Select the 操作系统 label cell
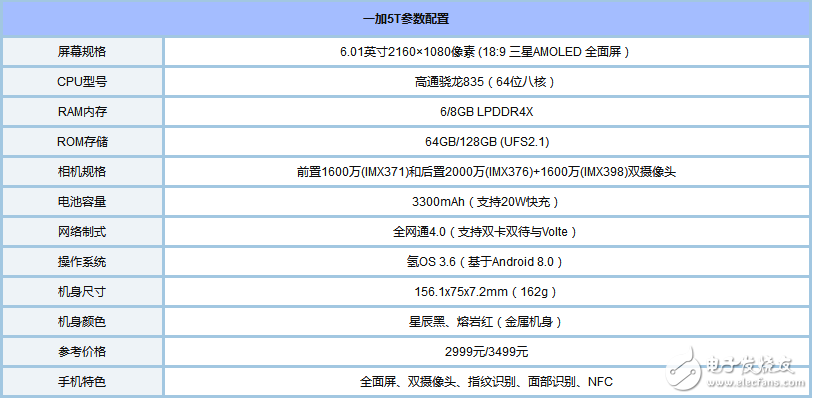813x399 pixels. tap(82, 262)
